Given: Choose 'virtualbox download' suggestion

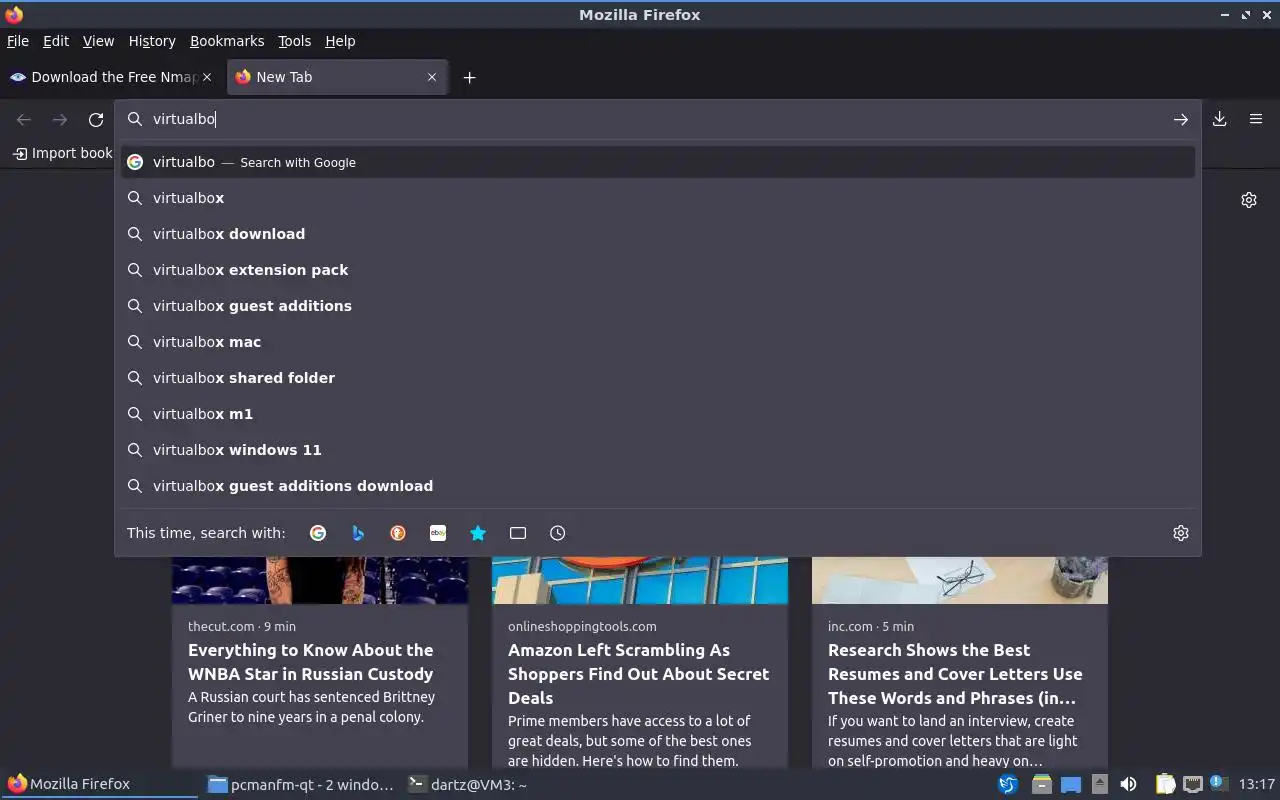Looking at the screenshot, I should pos(658,234).
